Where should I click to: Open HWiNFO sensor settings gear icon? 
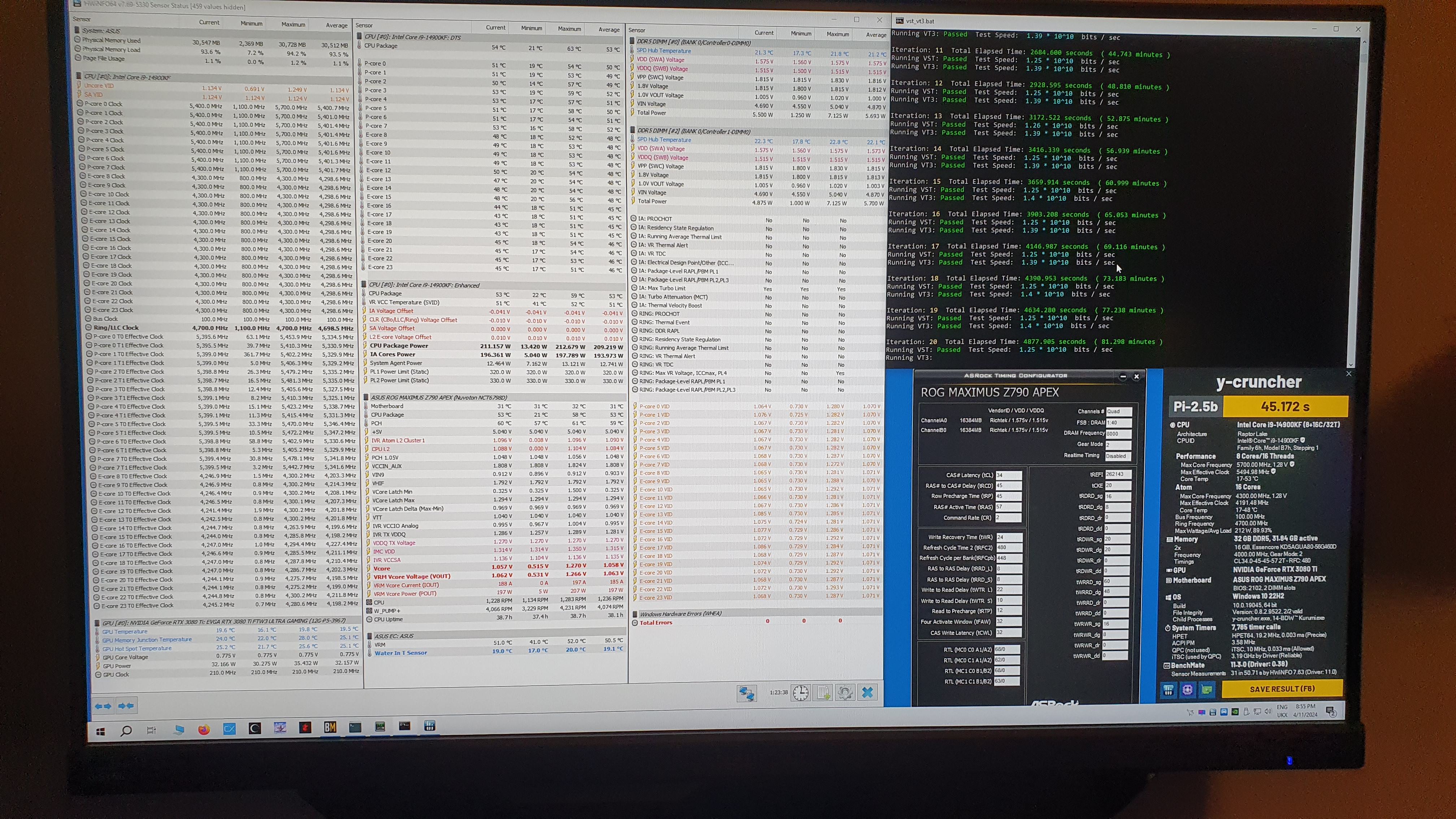click(845, 692)
